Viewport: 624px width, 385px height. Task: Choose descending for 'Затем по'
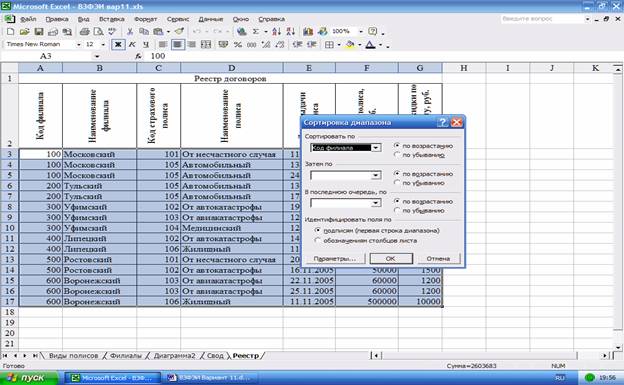397,182
